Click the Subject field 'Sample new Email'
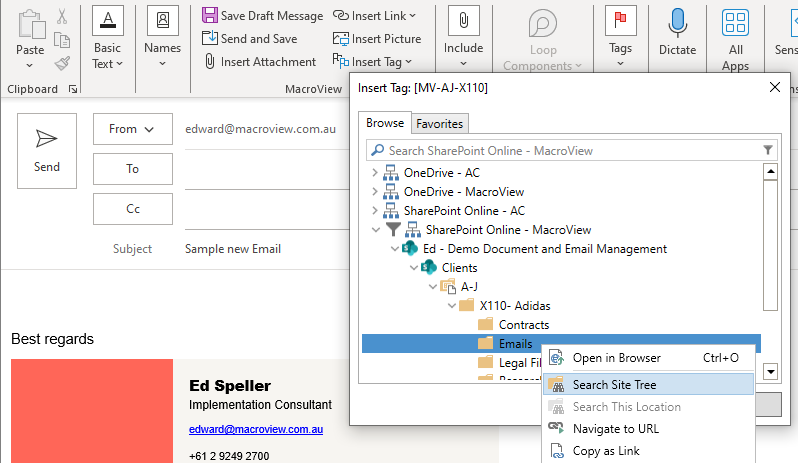The image size is (798, 463). click(233, 249)
